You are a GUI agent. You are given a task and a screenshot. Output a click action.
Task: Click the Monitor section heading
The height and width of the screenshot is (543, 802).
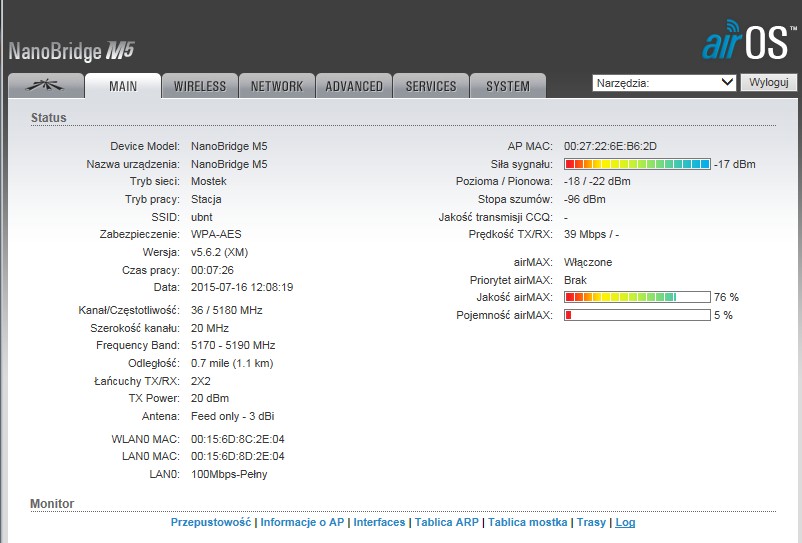(52, 504)
